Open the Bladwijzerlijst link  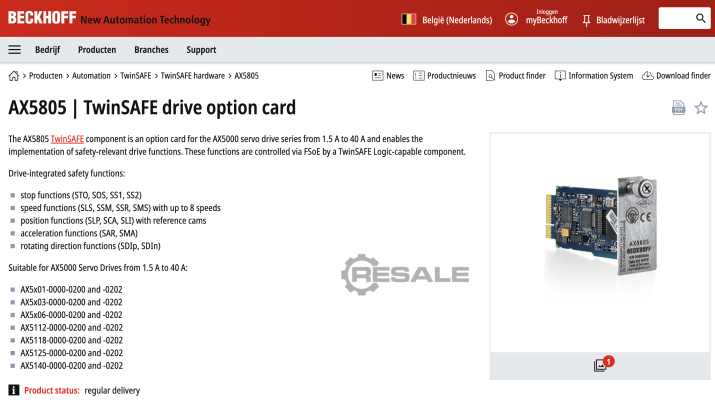(x=620, y=20)
